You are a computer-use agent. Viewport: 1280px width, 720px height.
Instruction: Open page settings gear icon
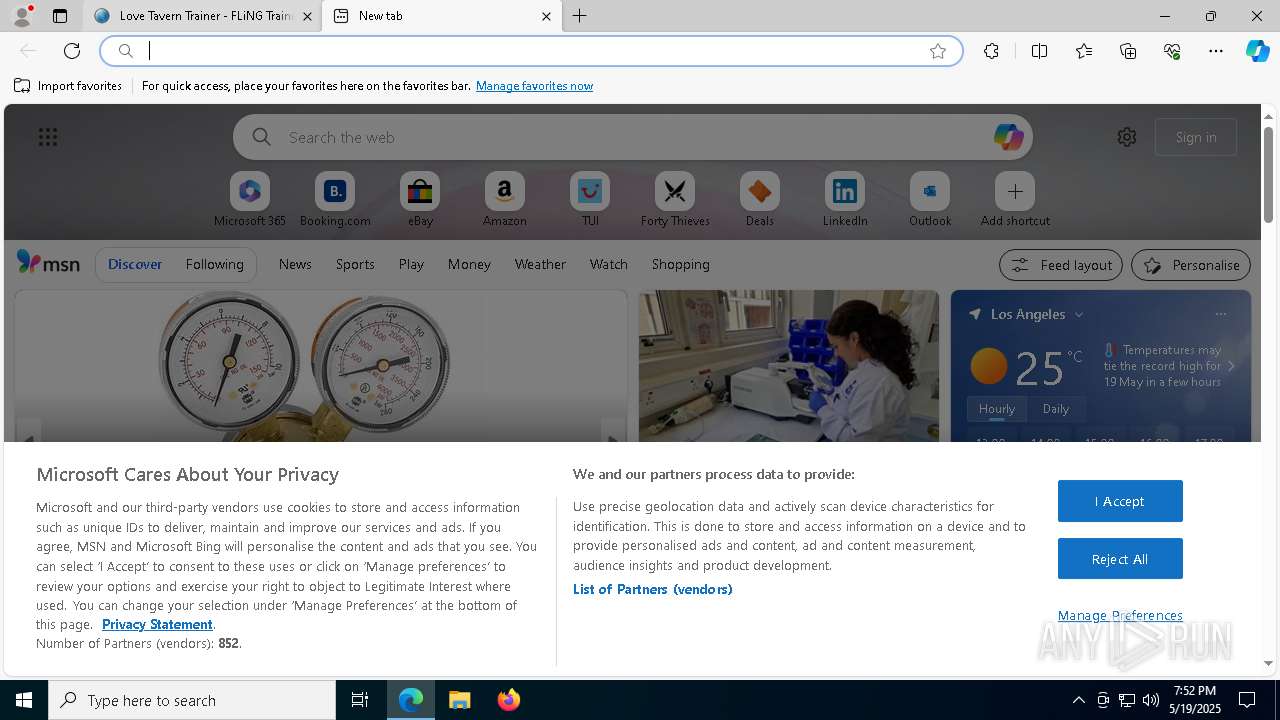click(1127, 137)
